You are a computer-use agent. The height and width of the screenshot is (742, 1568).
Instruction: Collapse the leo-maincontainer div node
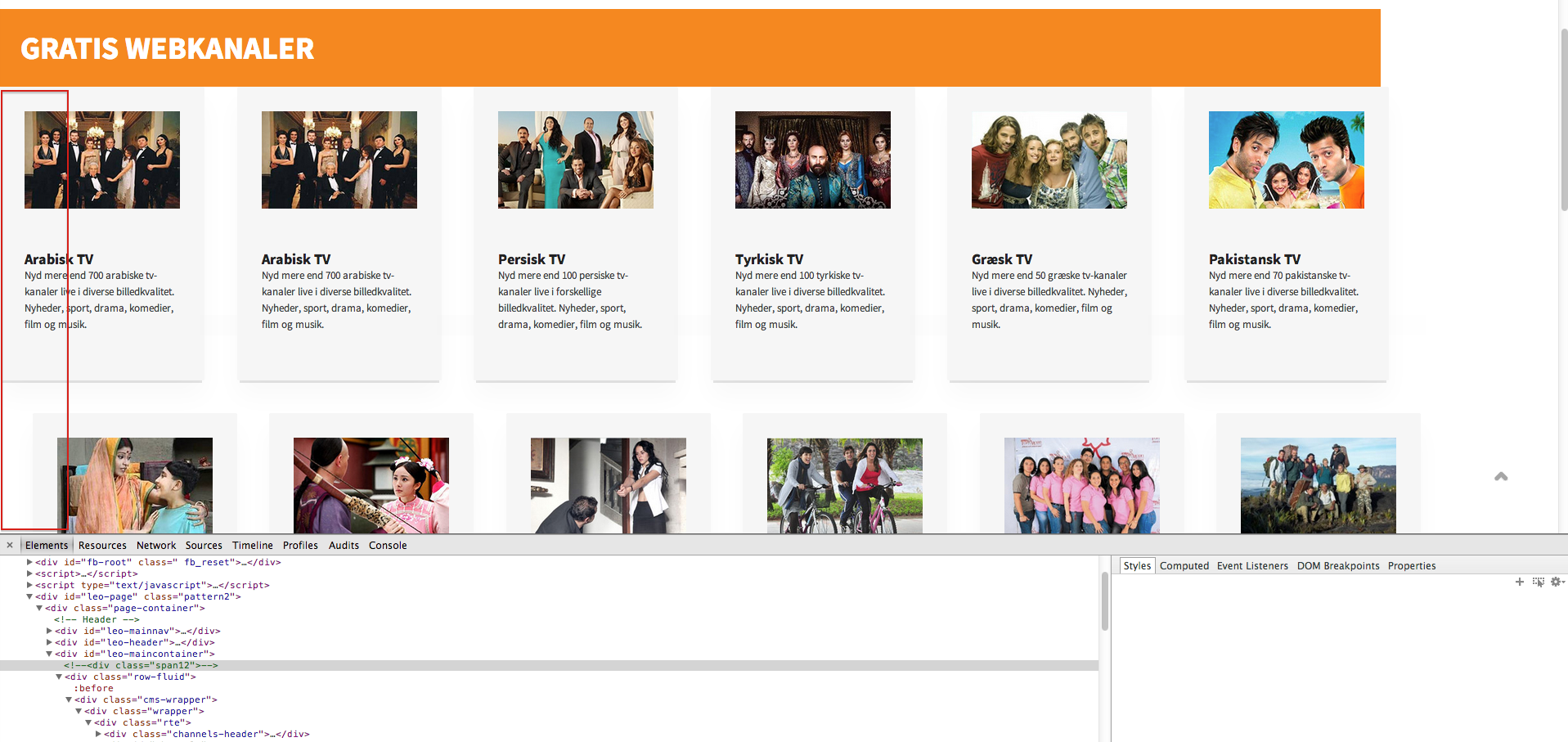click(49, 654)
